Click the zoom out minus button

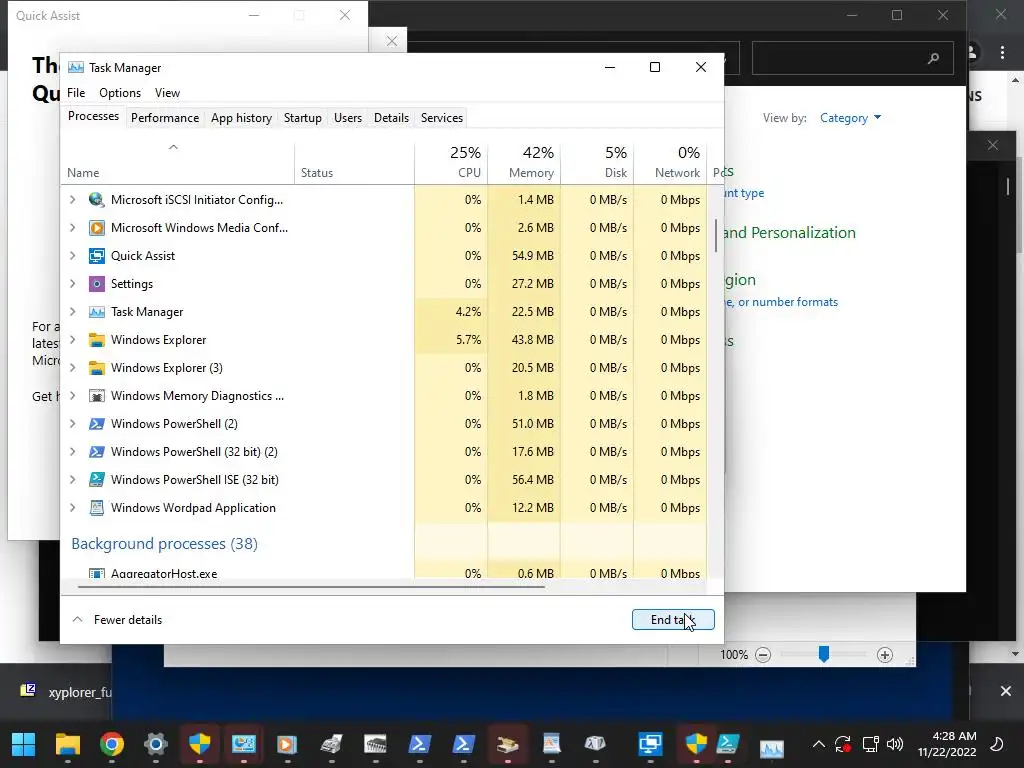click(x=763, y=655)
